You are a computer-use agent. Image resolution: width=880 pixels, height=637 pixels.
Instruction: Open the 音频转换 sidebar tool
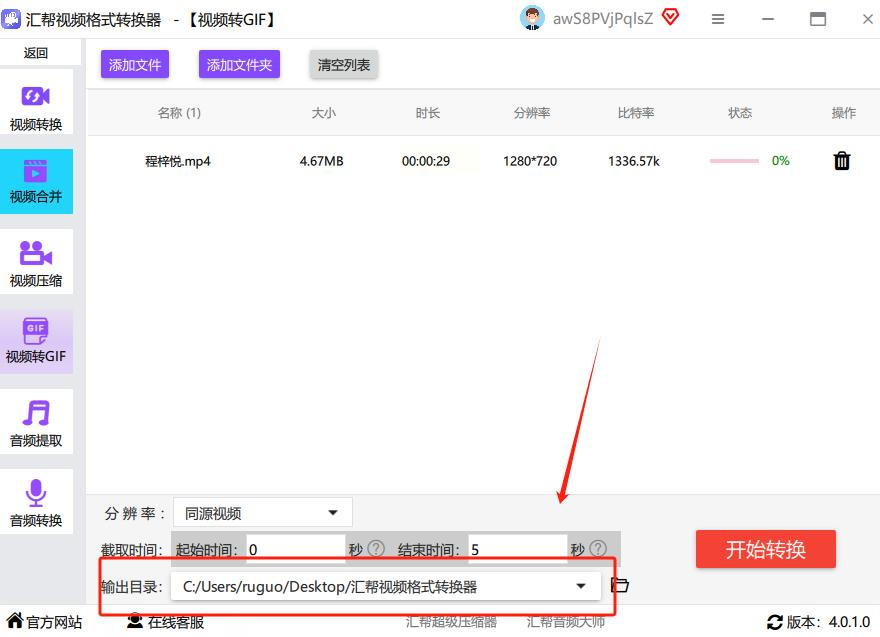(36, 501)
